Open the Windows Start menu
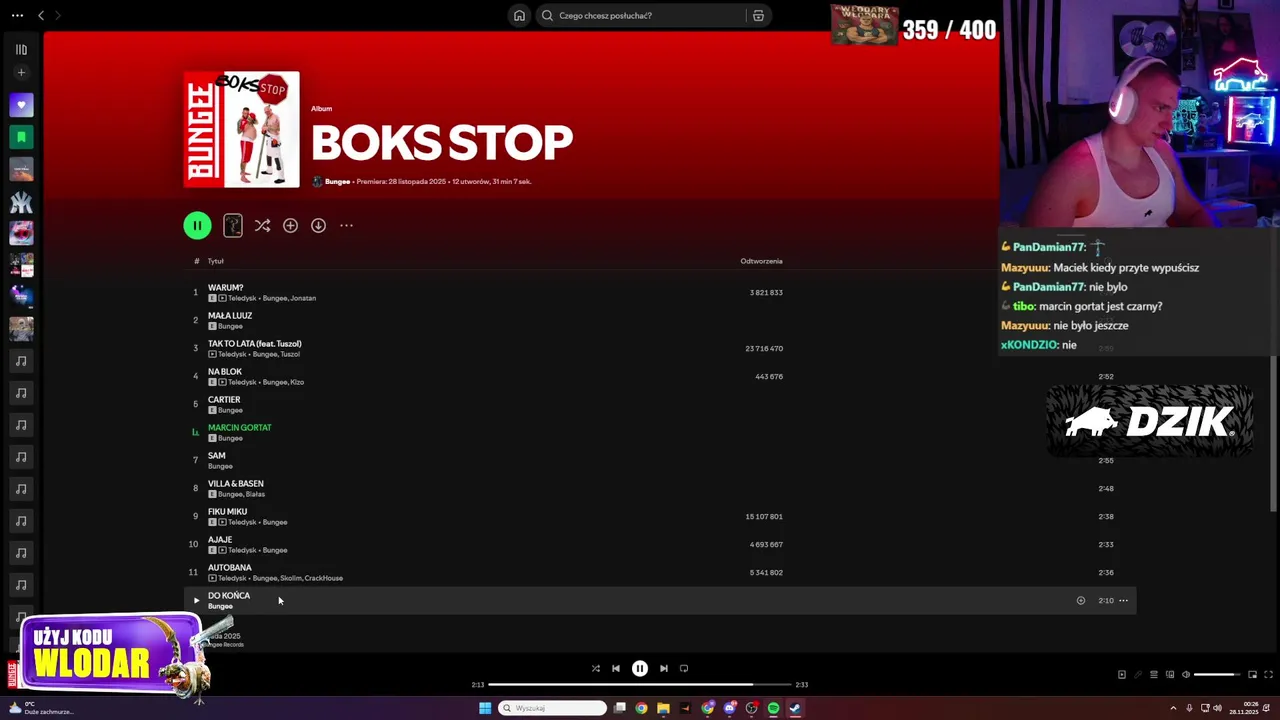This screenshot has height=720, width=1280. [x=485, y=708]
